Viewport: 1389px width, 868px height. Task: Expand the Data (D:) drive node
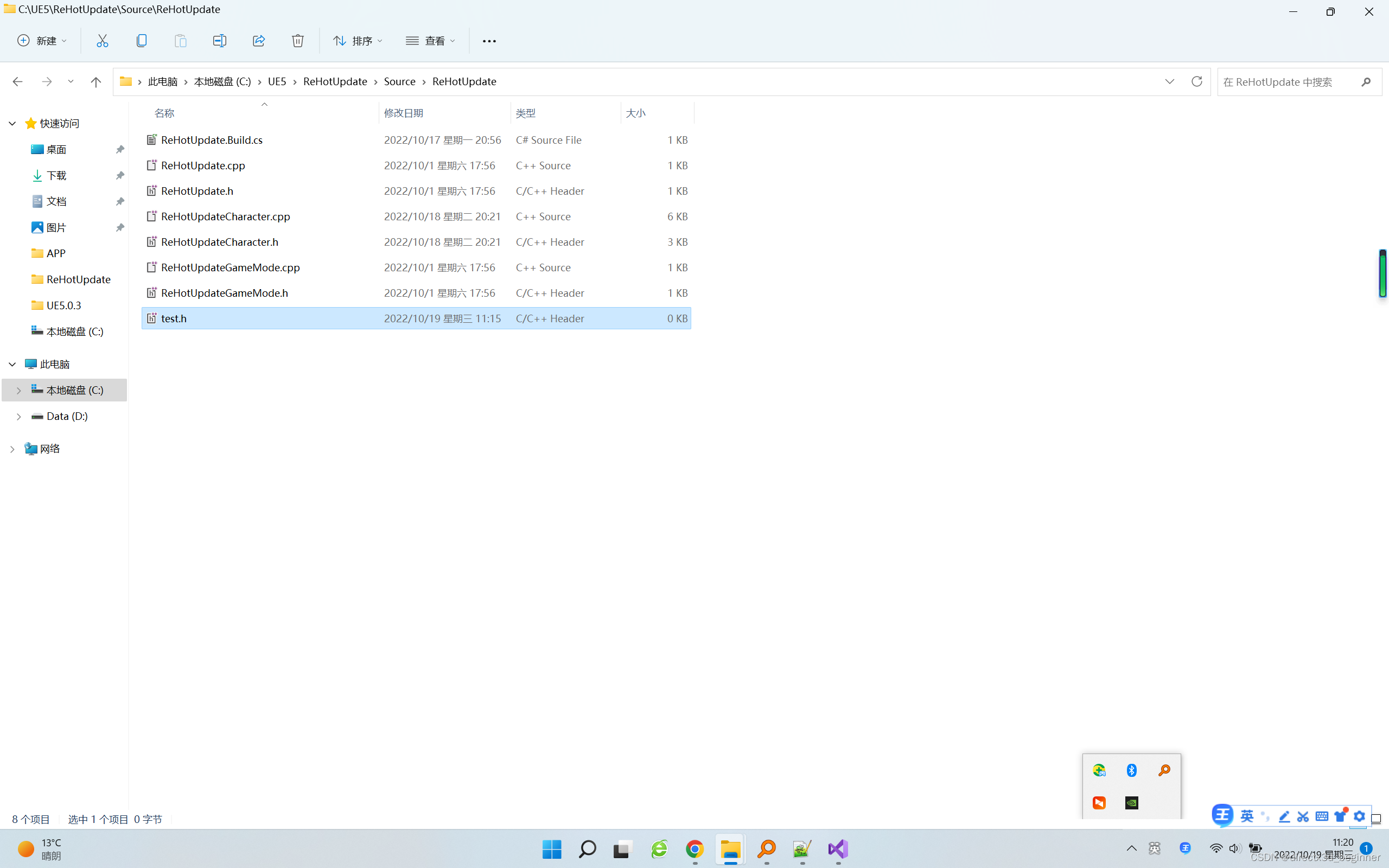18,417
